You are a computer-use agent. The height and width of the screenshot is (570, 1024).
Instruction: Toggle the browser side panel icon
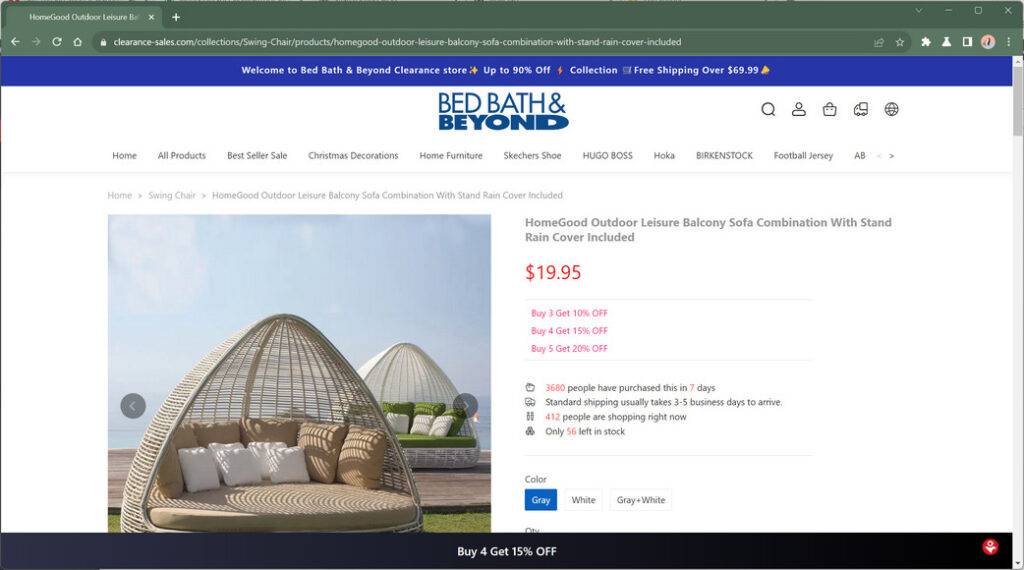967,42
